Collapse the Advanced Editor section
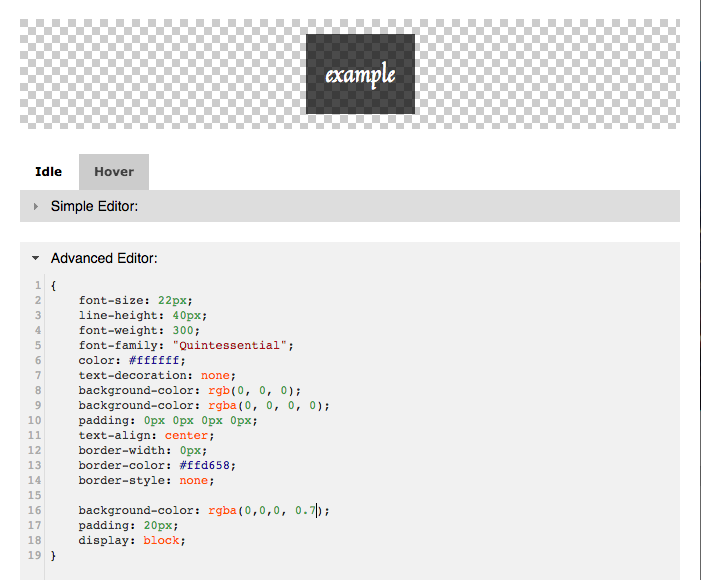Screen dimensions: 701x580 (x=35, y=258)
